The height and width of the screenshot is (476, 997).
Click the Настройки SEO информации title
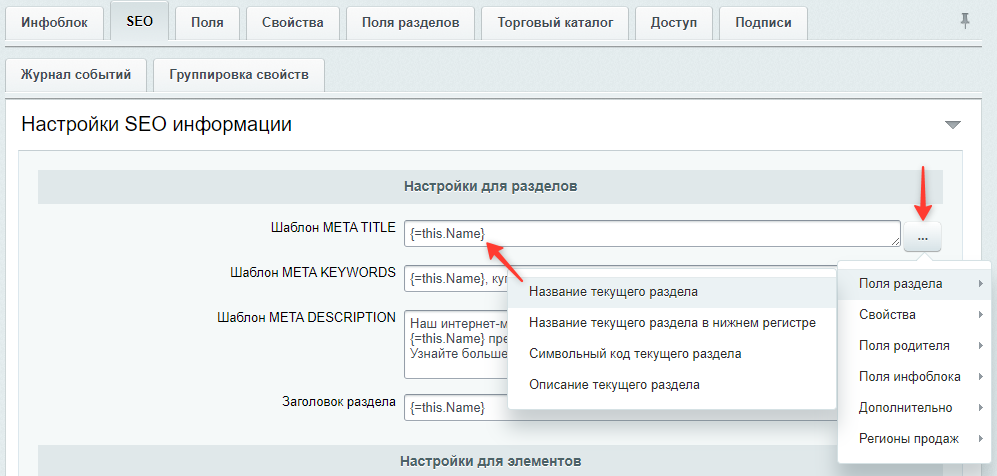pyautogui.click(x=156, y=124)
